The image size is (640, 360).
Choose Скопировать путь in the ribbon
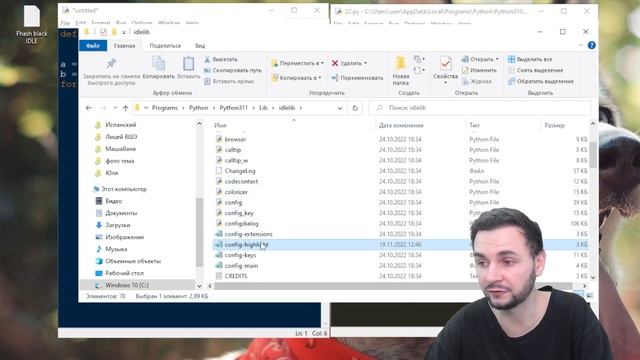click(x=232, y=70)
